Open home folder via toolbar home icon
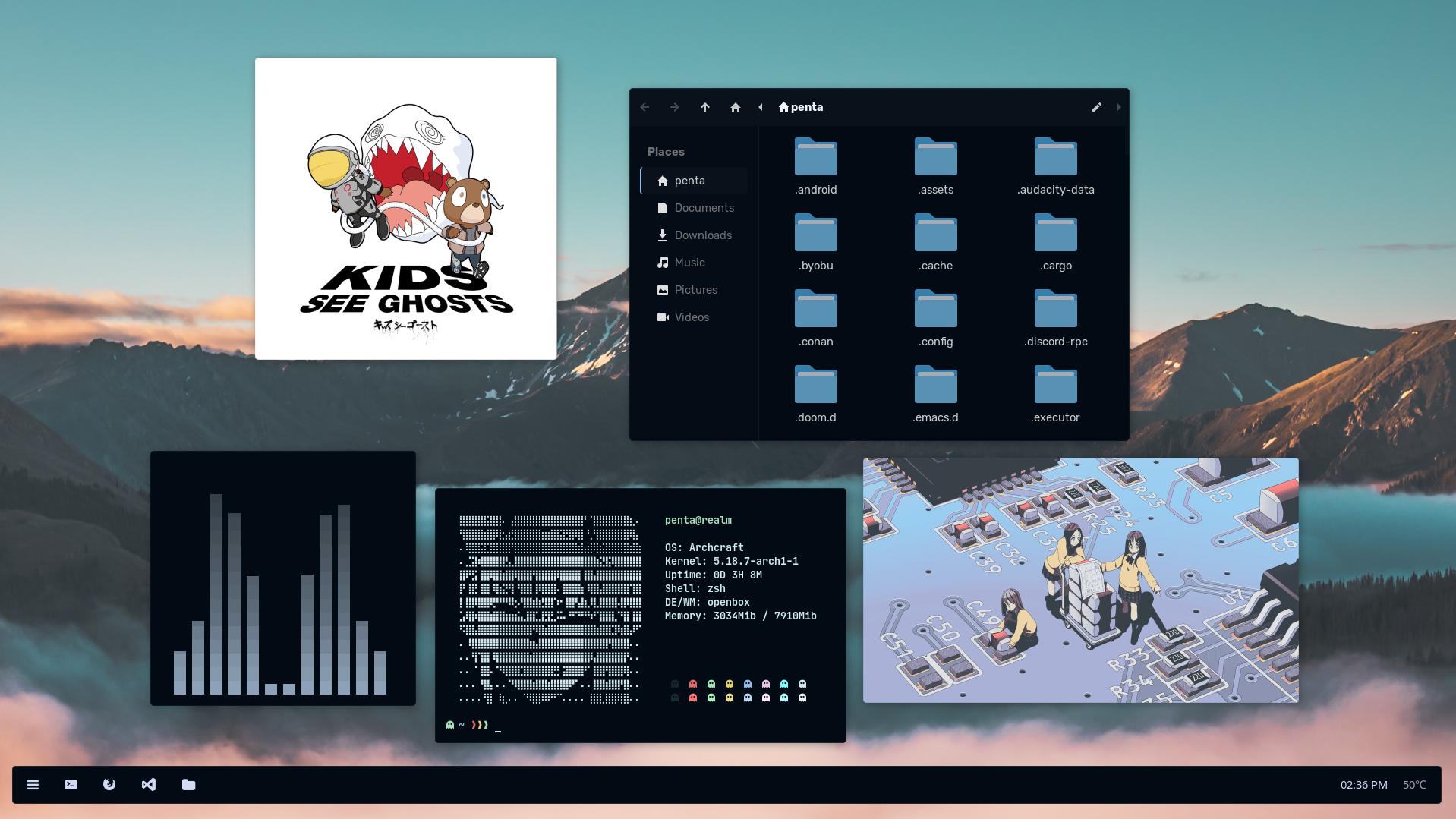The width and height of the screenshot is (1456, 819). coord(735,107)
